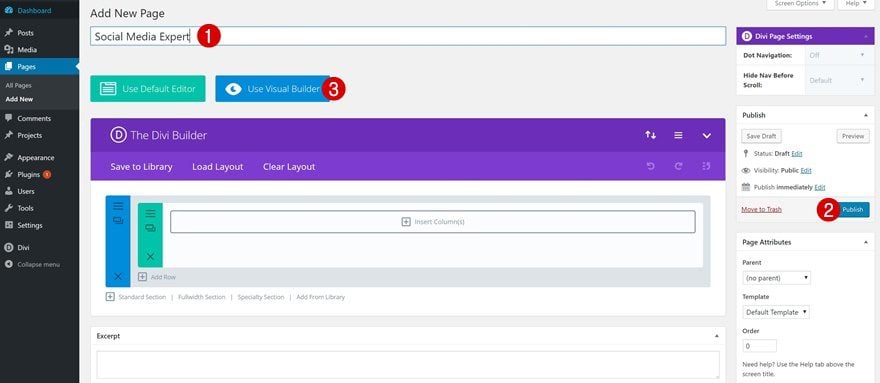Click the Excerpt text area
This screenshot has width=880, height=383.
(x=408, y=364)
